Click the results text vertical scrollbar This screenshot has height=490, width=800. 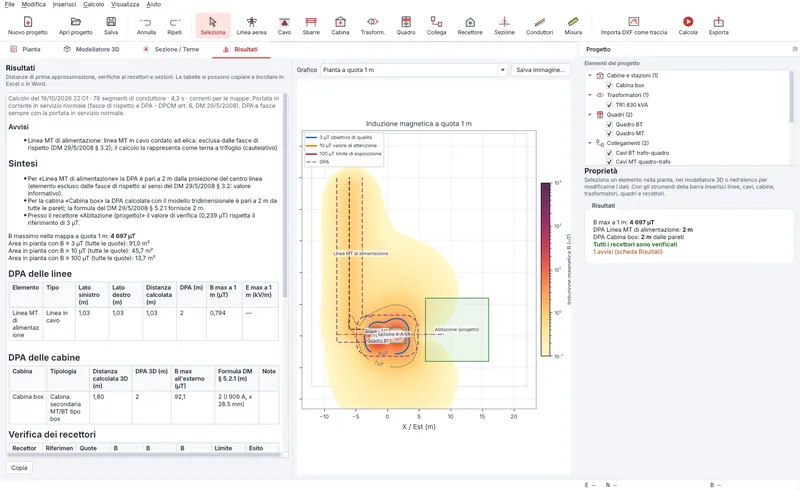click(285, 194)
